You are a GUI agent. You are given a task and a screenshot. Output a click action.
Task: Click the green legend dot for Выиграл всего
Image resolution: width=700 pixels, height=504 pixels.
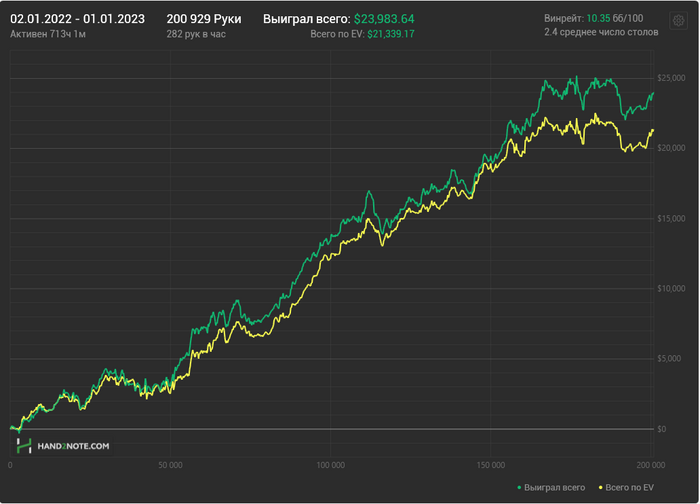(x=519, y=487)
